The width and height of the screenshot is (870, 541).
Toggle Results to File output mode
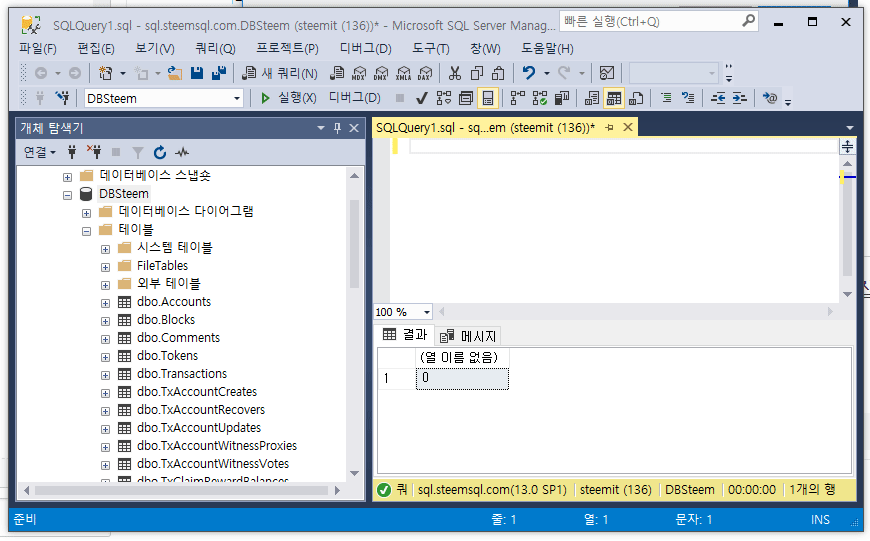(x=636, y=98)
